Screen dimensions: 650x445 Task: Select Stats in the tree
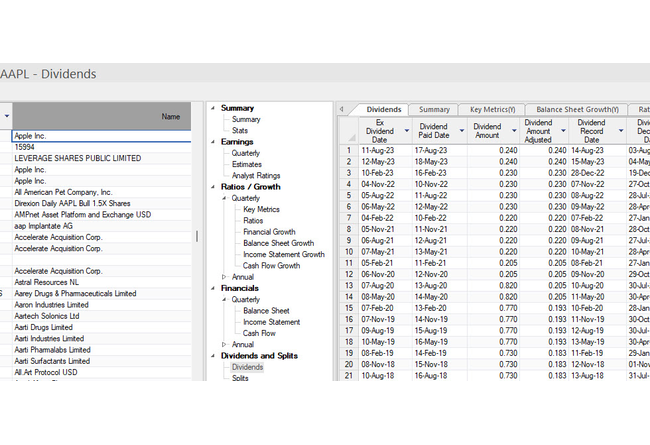240,131
